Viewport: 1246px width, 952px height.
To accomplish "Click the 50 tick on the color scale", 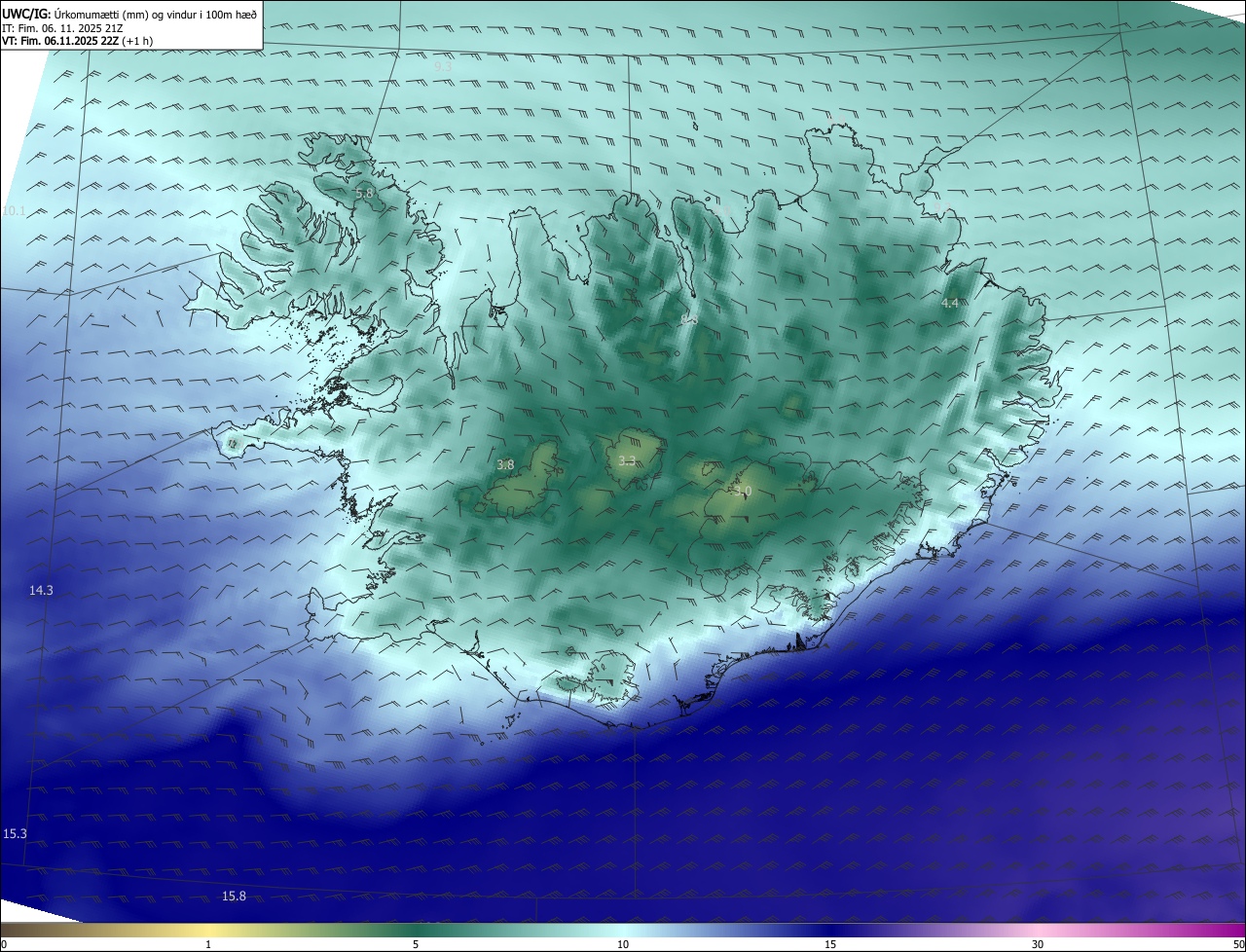I will tap(1238, 944).
